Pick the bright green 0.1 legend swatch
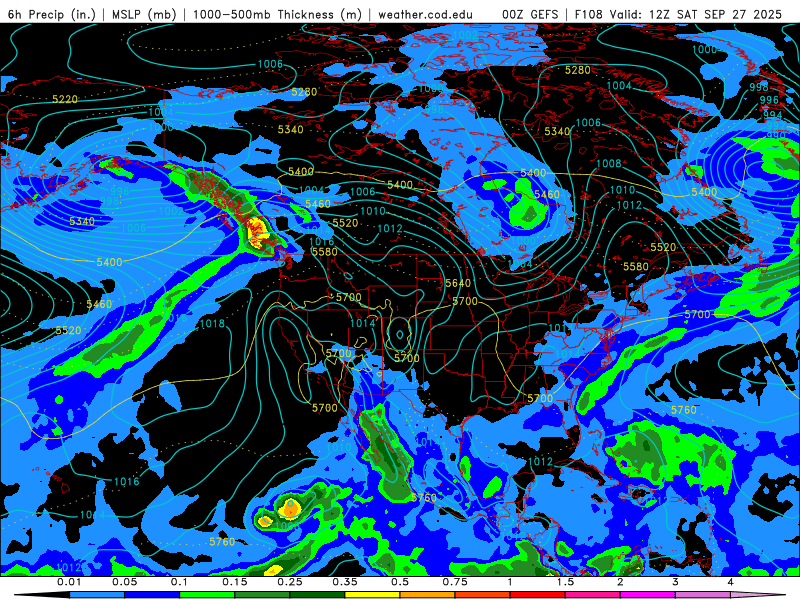 point(207,595)
